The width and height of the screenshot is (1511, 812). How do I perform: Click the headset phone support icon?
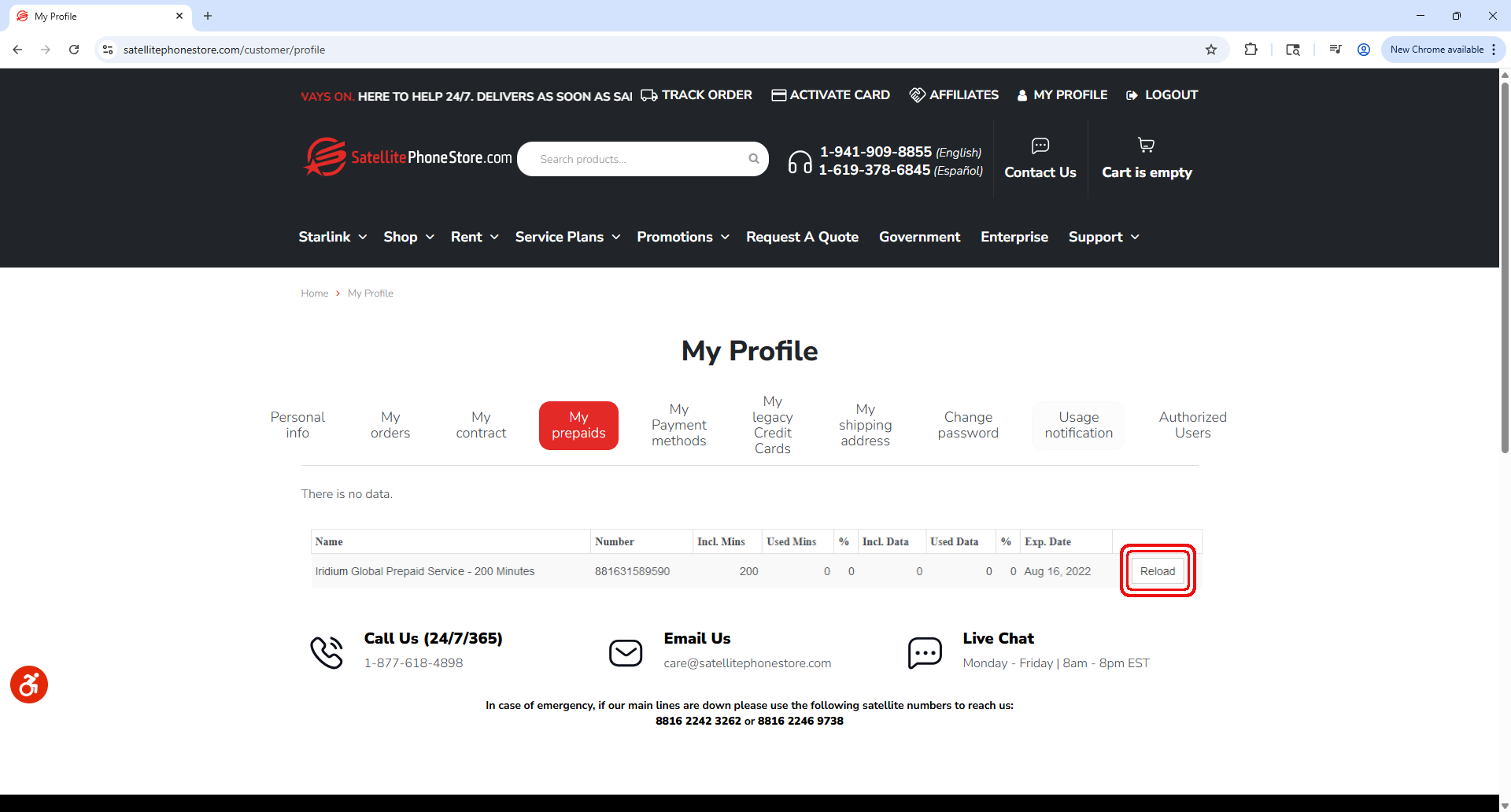(800, 162)
